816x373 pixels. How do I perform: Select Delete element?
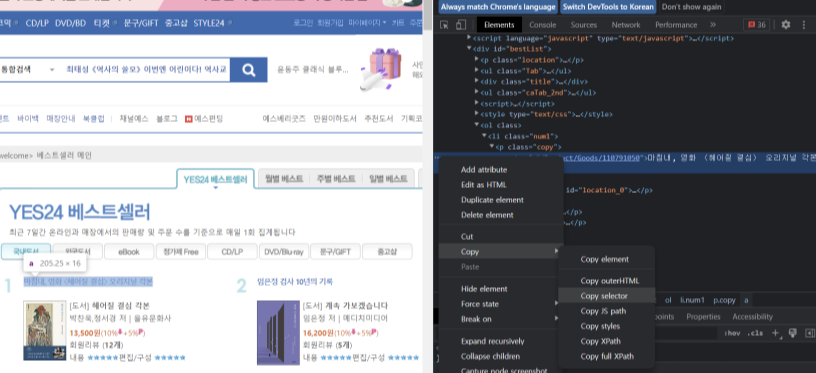coord(501,215)
